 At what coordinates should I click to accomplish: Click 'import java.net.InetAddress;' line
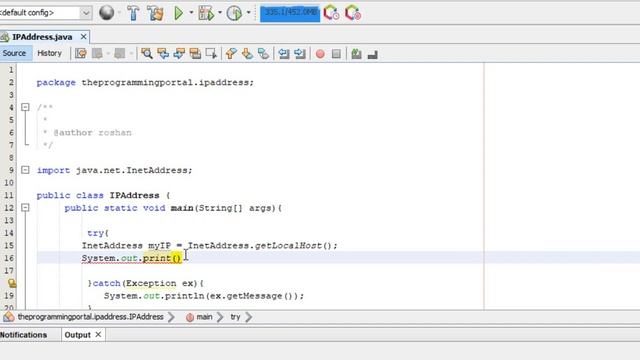pos(114,170)
